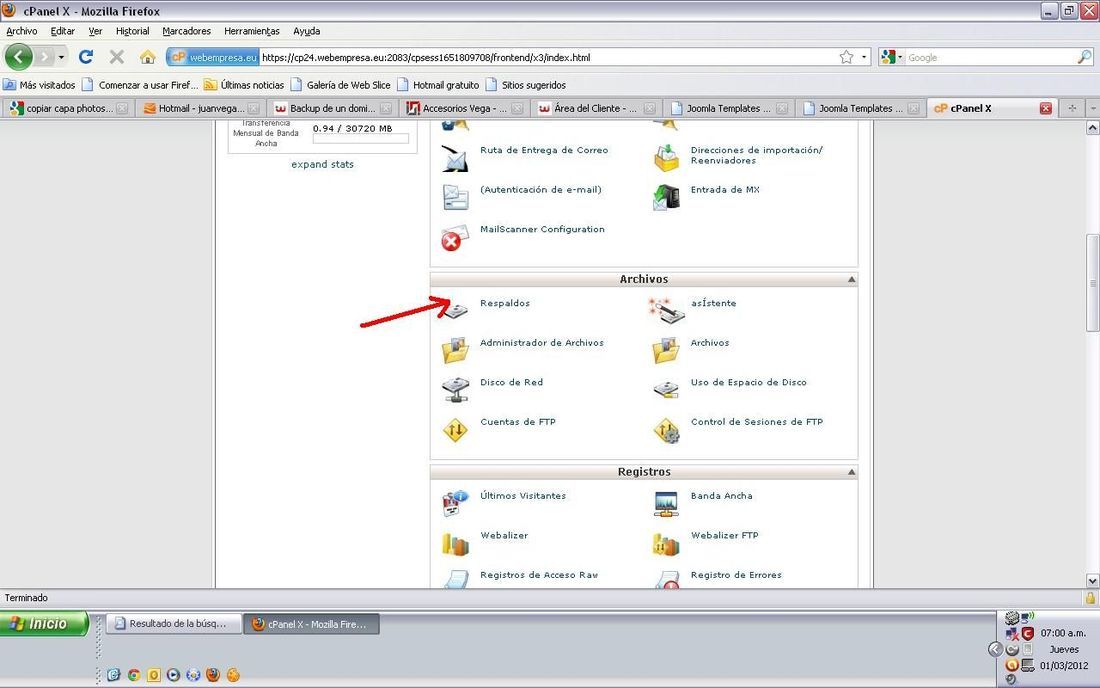The image size is (1100, 688).
Task: Open the Últimos Visitantes icon
Action: click(x=455, y=503)
